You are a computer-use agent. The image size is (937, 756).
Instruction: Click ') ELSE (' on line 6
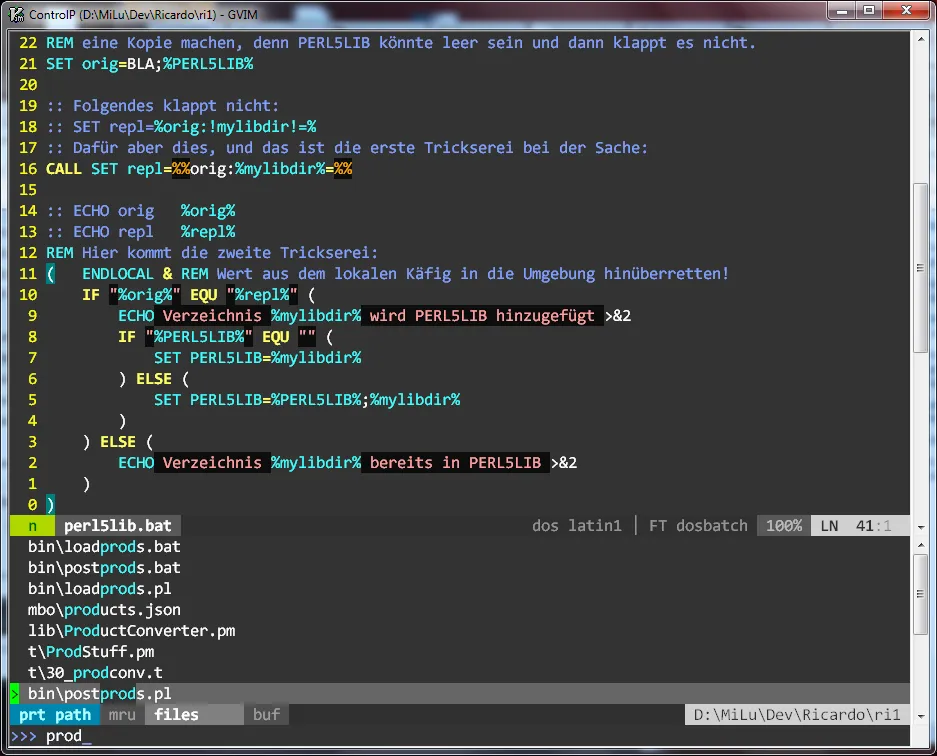pos(154,379)
